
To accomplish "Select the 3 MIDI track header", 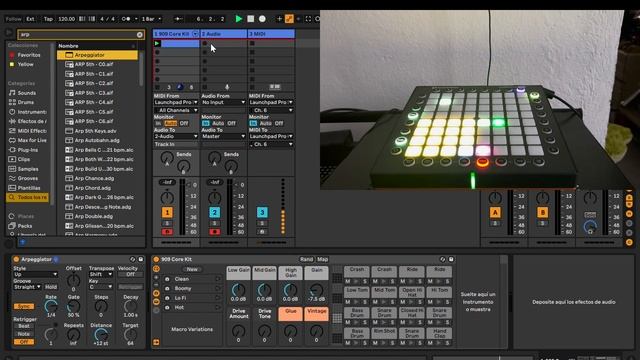I will point(271,34).
